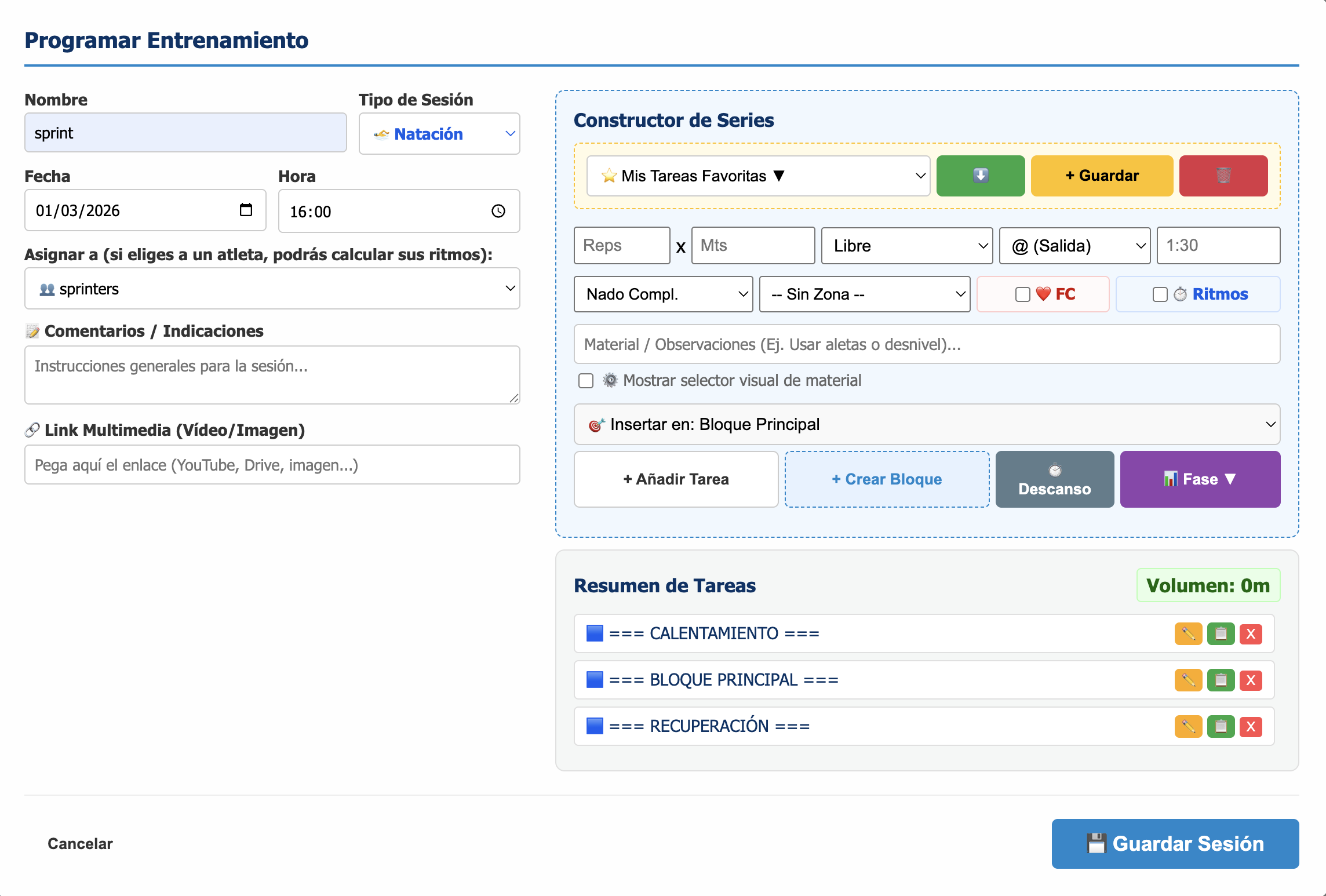Enable the FC heart rate checkbox
Viewport: 1326px width, 896px height.
1023,294
